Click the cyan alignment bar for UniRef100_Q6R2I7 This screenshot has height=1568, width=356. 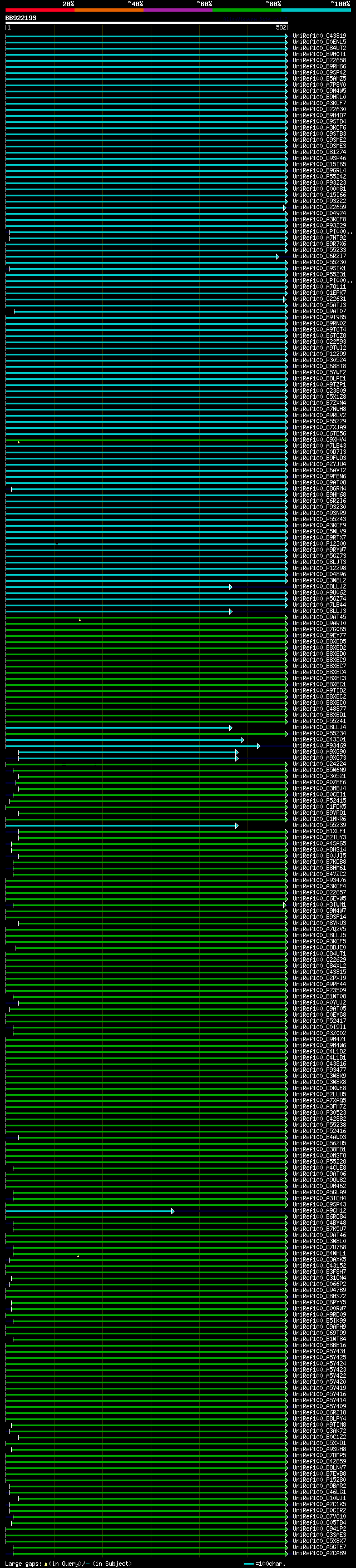click(142, 257)
